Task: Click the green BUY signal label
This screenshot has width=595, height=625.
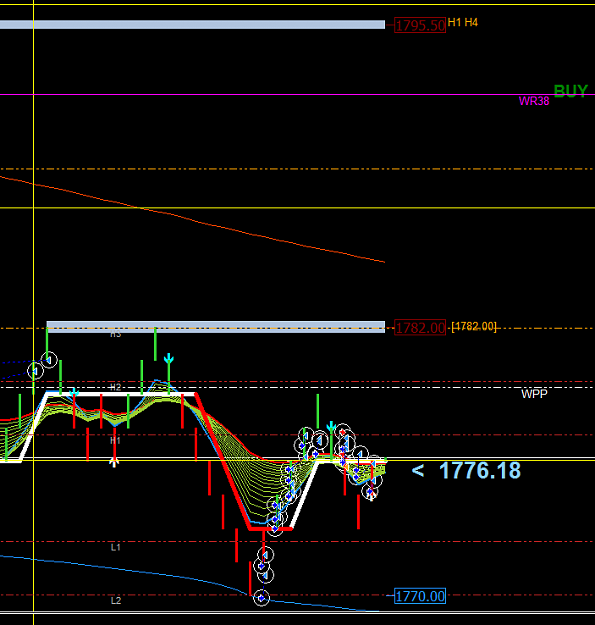Action: coord(571,90)
